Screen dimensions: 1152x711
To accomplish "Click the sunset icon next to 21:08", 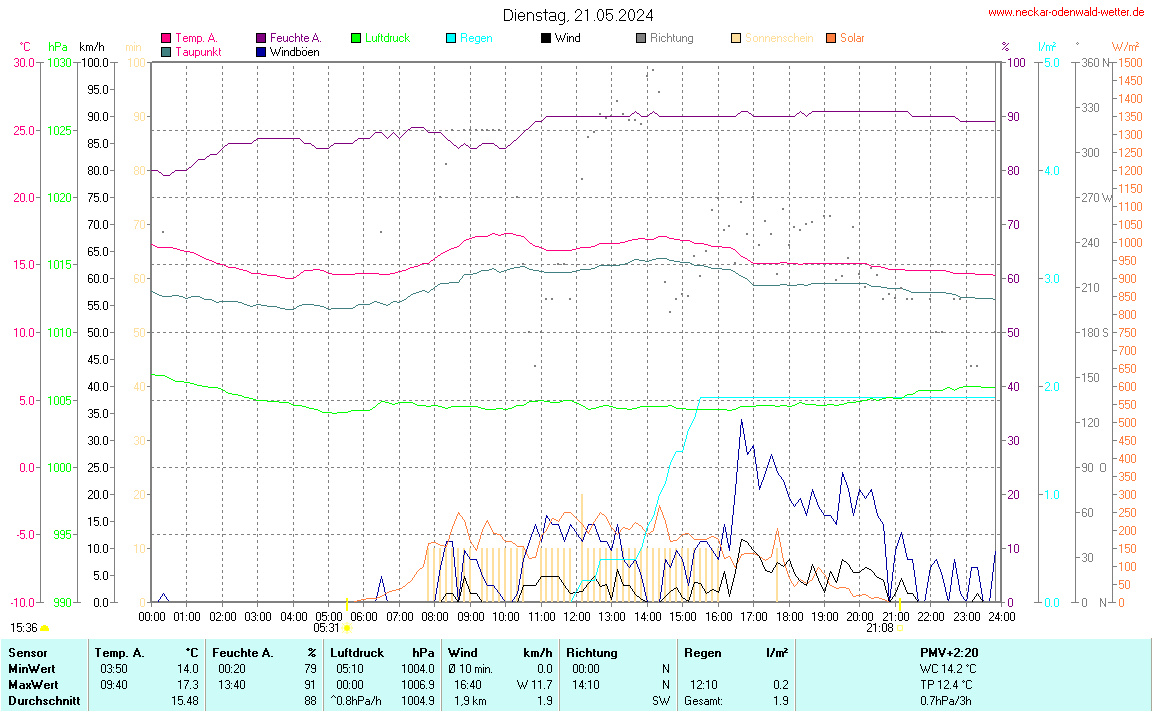I will coord(900,628).
